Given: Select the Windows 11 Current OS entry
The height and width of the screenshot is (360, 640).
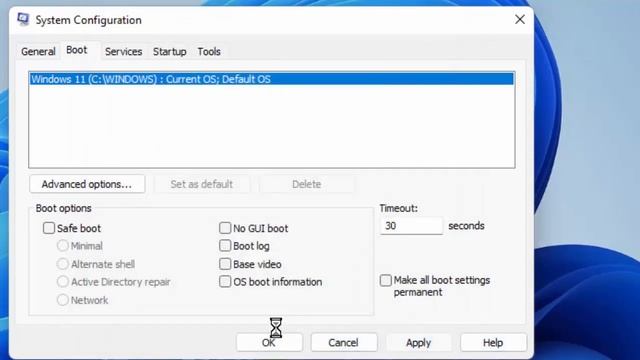Looking at the screenshot, I should (271, 79).
